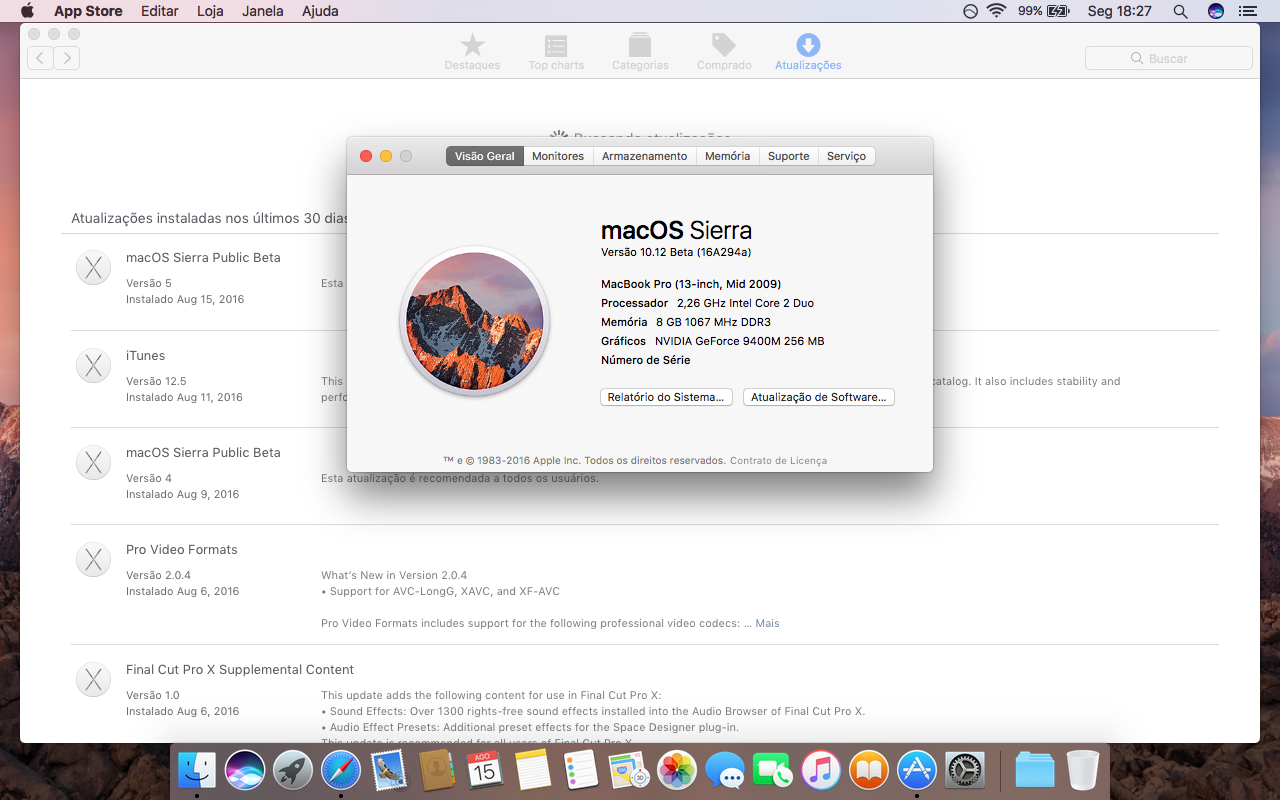Open the Editar menu
This screenshot has height=800, width=1280.
coord(160,11)
